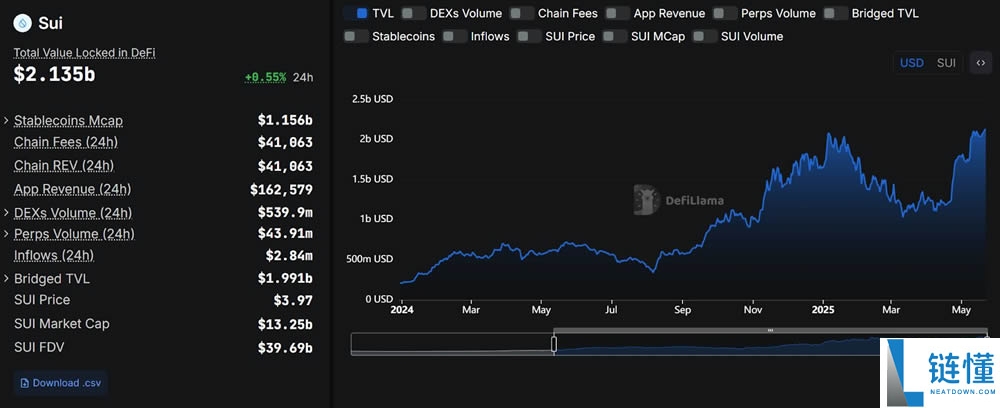Image resolution: width=1000 pixels, height=408 pixels.
Task: Expand the Bridged TVL row
Action: 7,279
